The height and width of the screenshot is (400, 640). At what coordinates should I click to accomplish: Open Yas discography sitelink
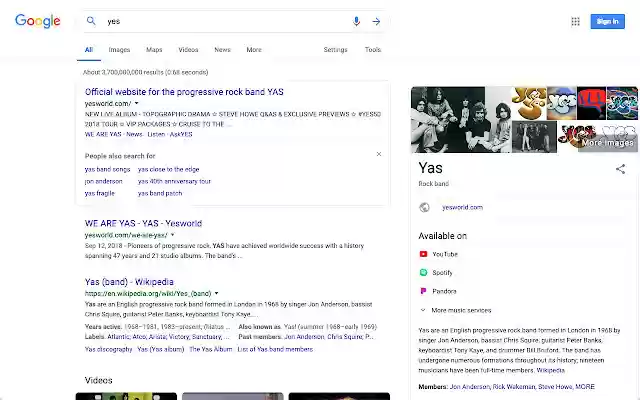109,349
